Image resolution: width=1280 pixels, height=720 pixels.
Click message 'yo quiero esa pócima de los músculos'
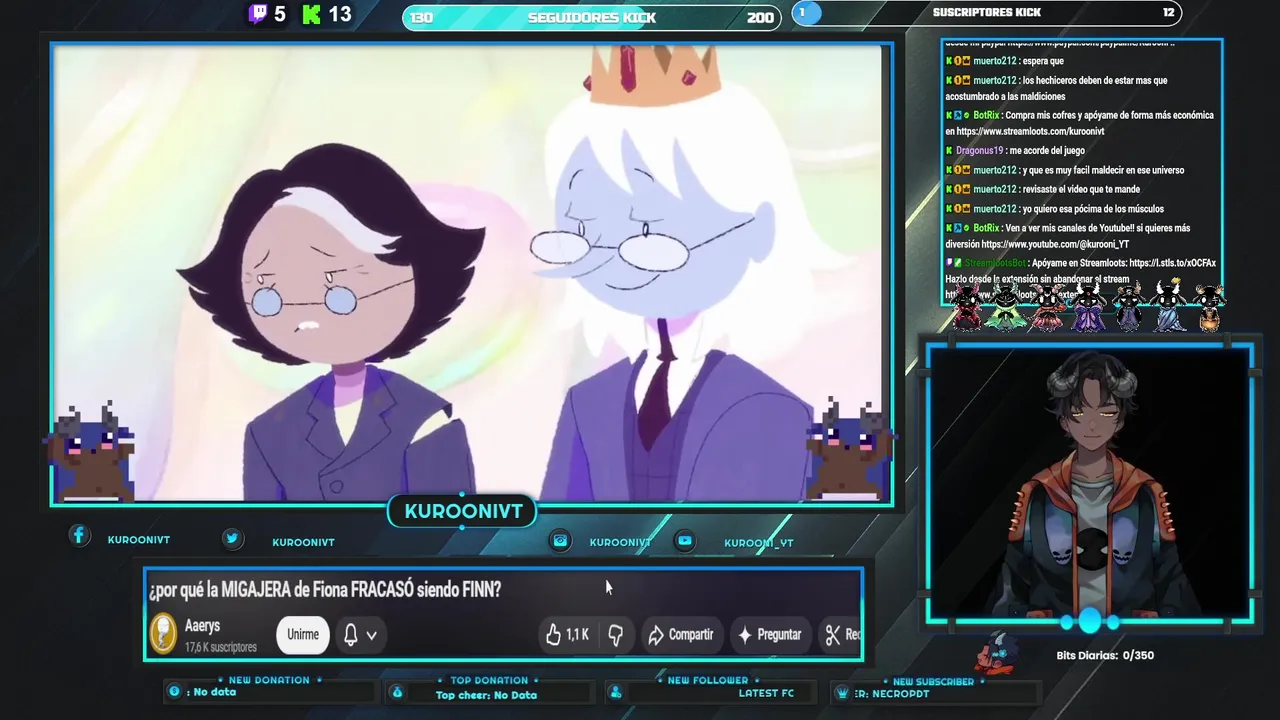point(1093,209)
